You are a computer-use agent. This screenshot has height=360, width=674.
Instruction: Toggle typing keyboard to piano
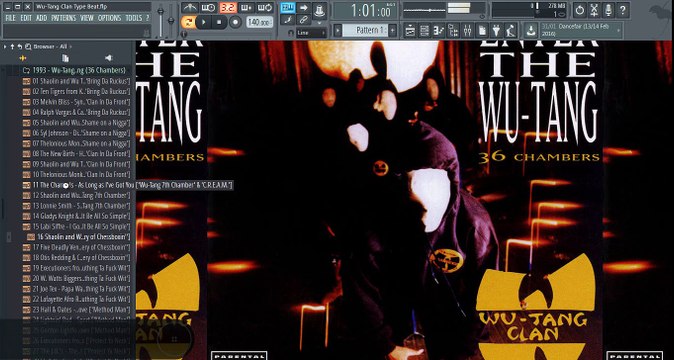tap(288, 7)
